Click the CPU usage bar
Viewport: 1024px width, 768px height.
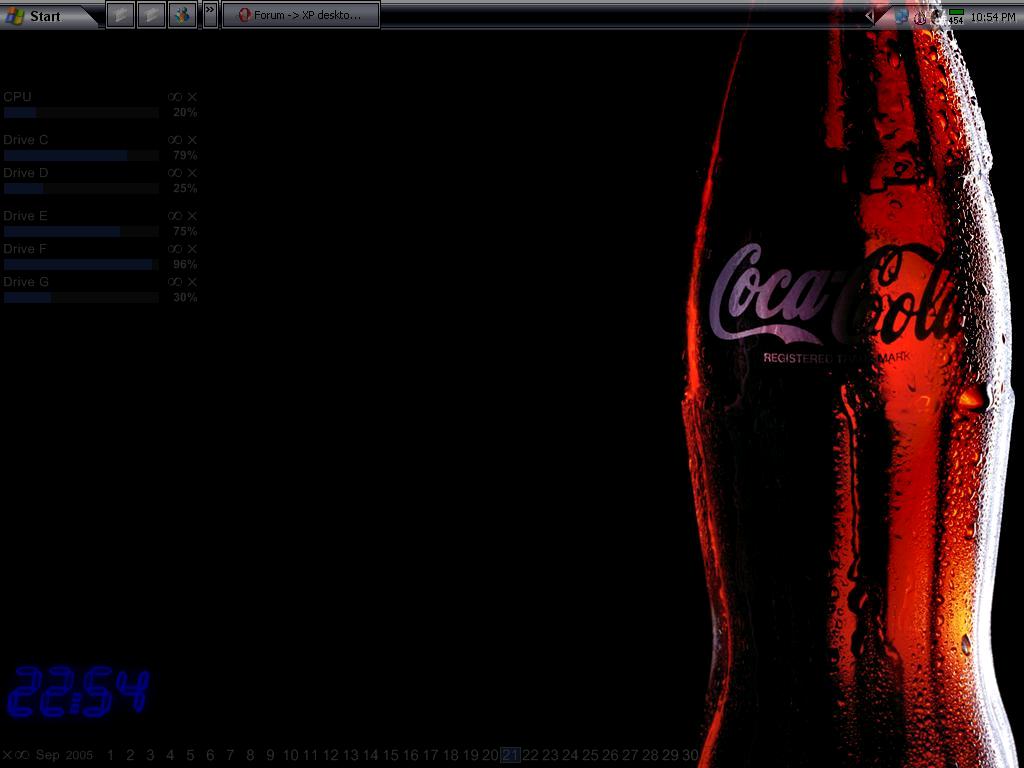click(x=81, y=112)
